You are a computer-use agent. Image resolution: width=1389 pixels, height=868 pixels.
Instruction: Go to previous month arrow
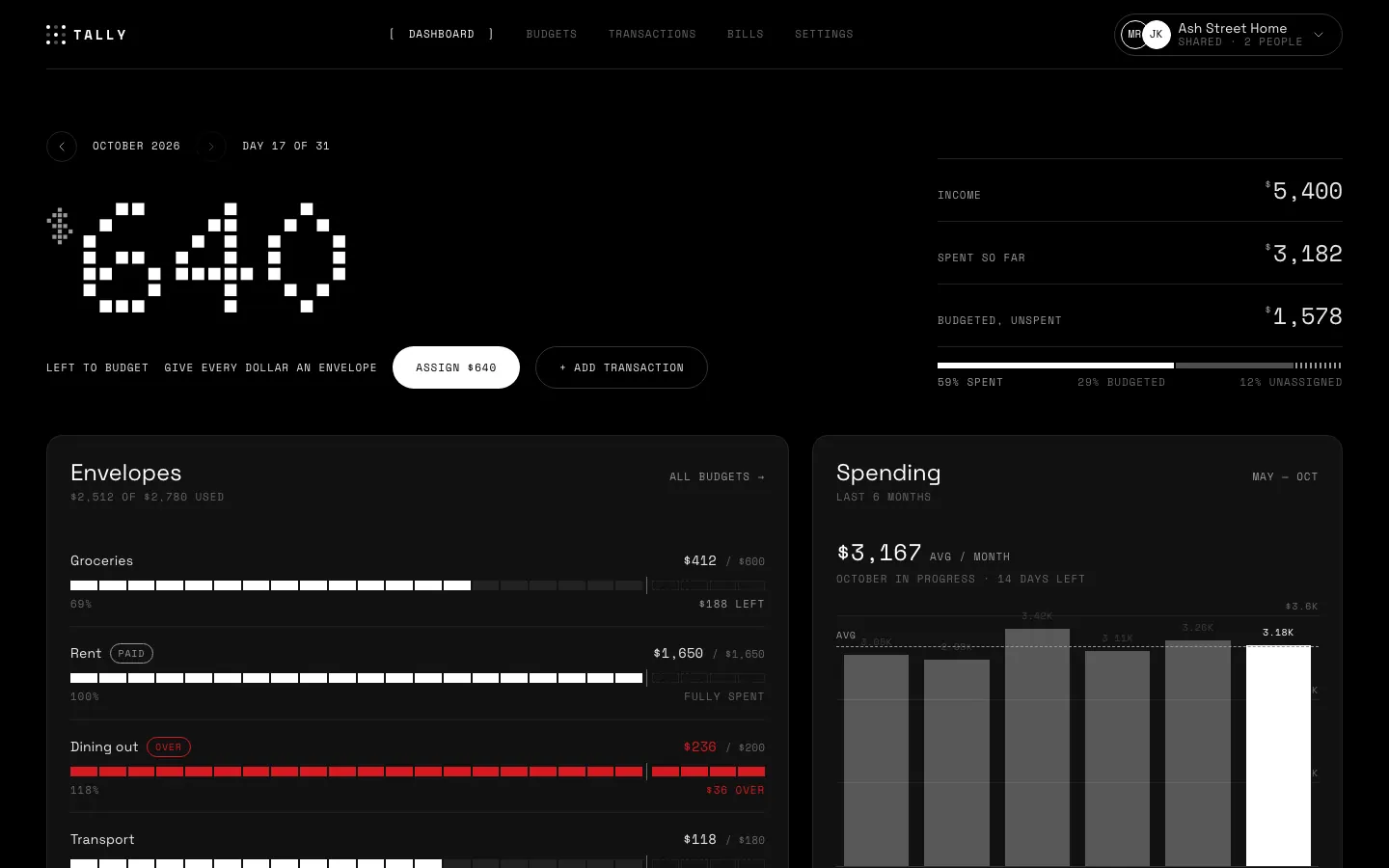pos(62,147)
